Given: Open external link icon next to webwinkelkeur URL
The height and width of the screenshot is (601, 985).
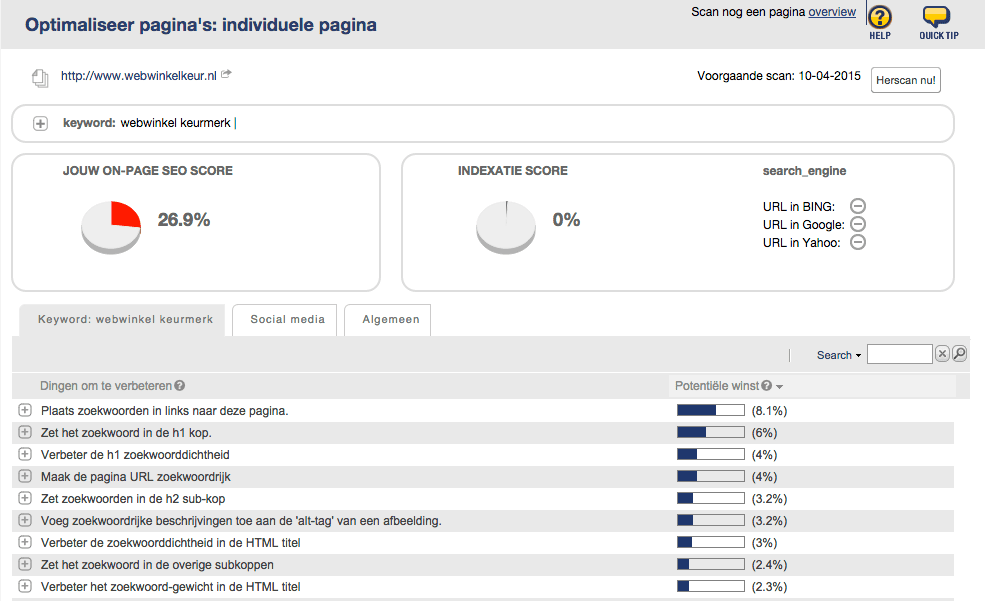Looking at the screenshot, I should 226,74.
